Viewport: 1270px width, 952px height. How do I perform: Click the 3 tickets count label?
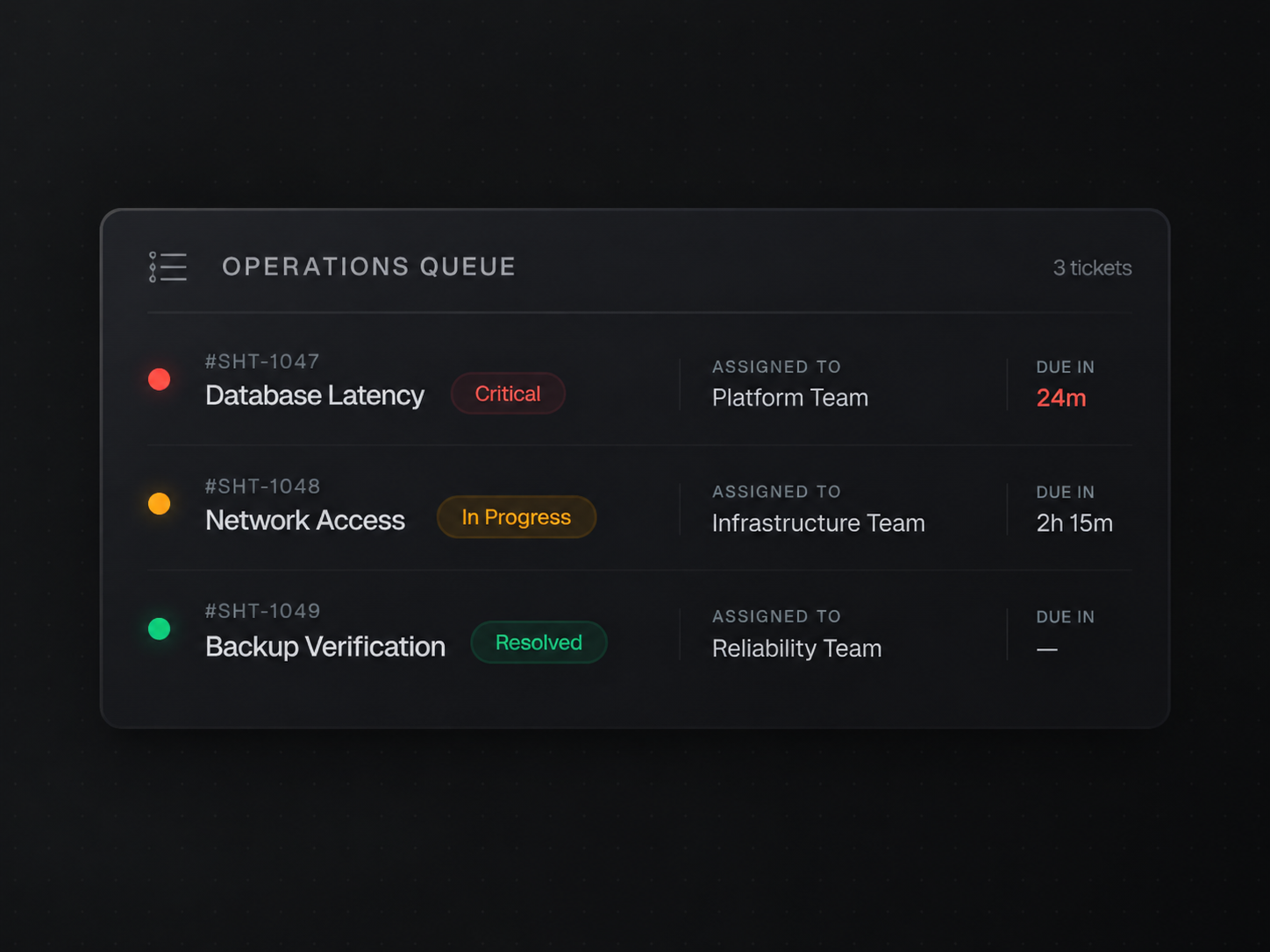coord(1092,268)
